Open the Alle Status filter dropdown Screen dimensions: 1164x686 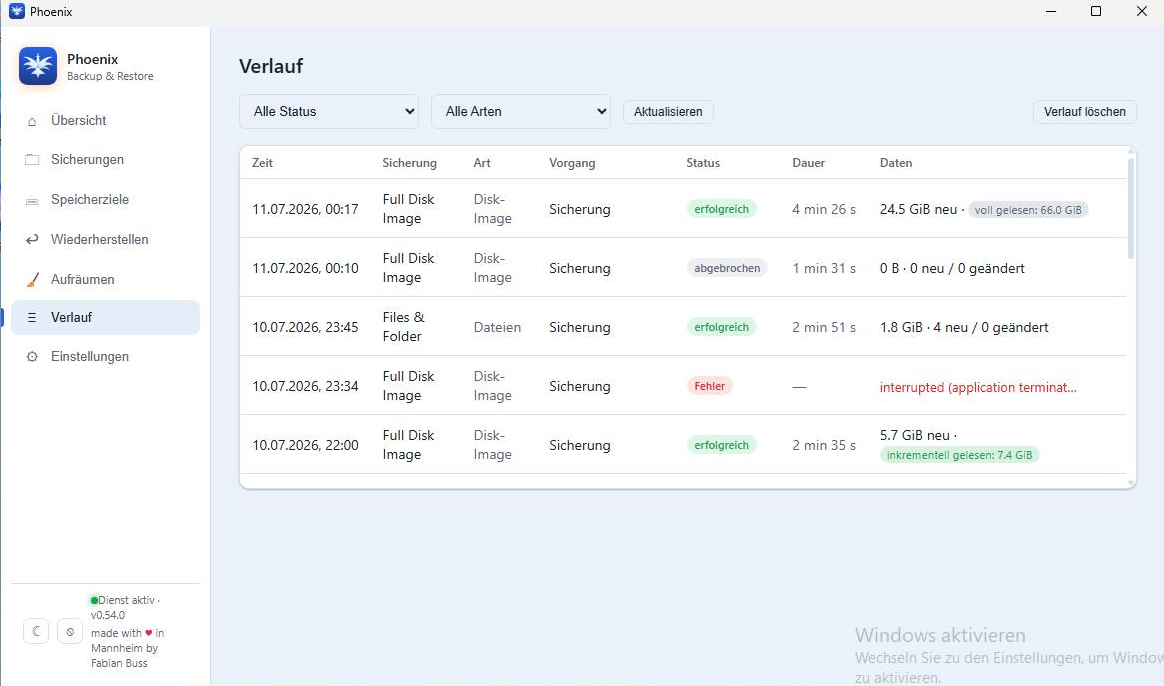pos(329,111)
